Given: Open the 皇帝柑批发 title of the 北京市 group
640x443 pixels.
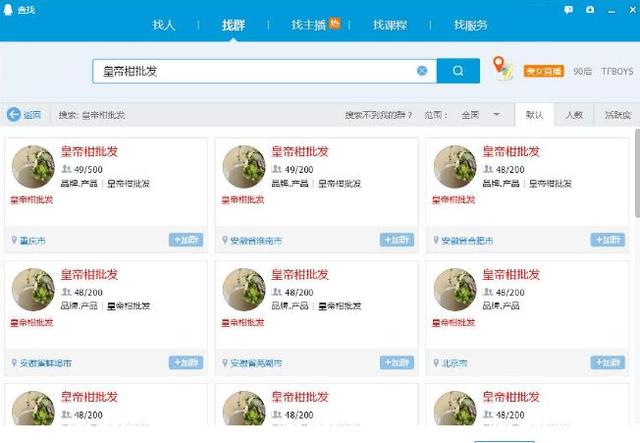Looking at the screenshot, I should (511, 274).
